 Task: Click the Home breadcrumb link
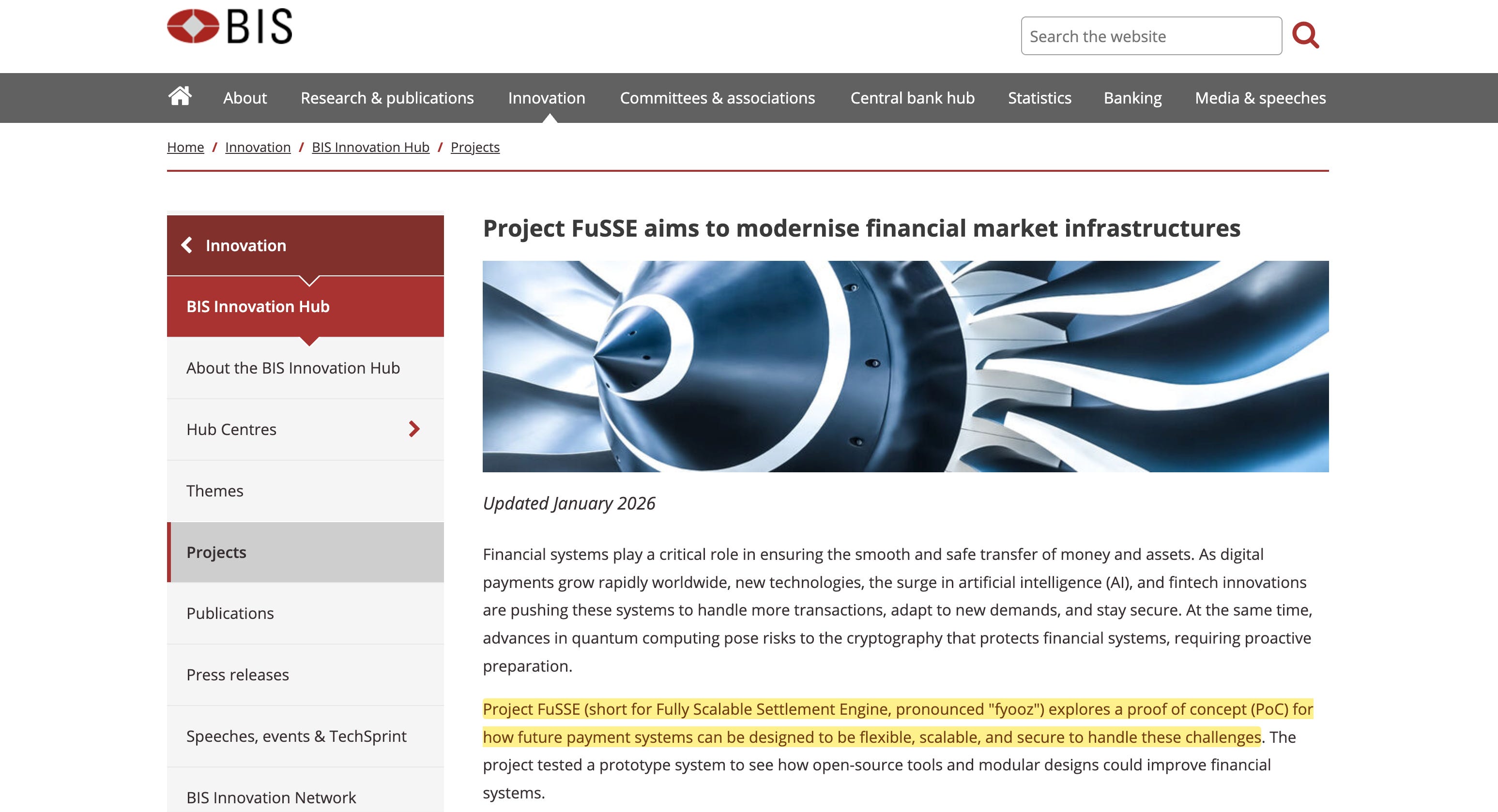[x=185, y=147]
